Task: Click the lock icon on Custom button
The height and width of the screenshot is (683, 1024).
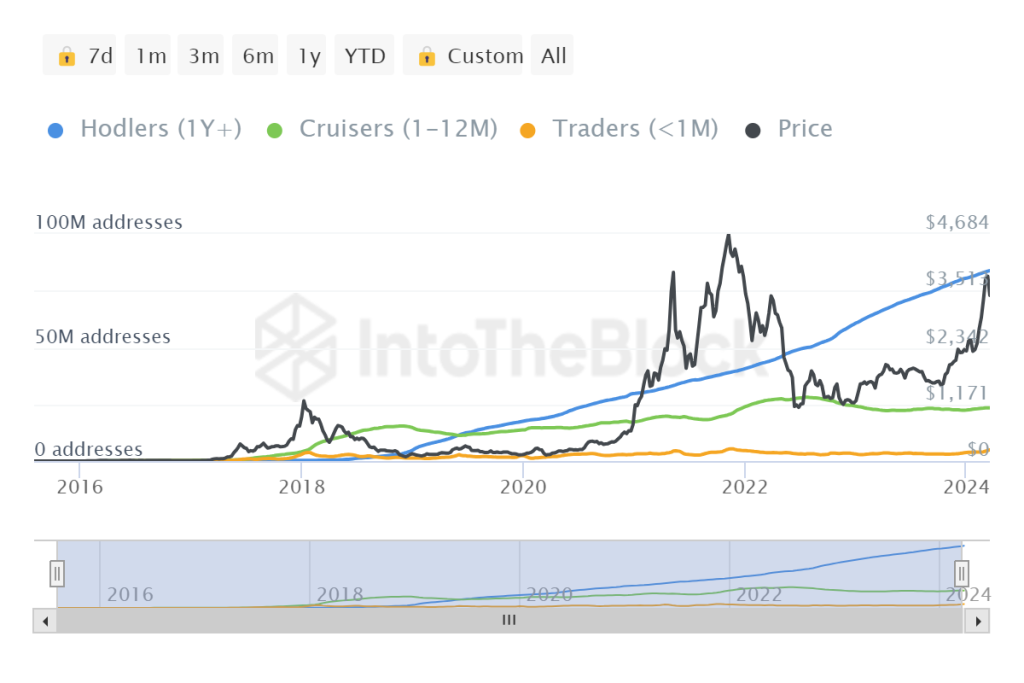Action: coord(427,56)
